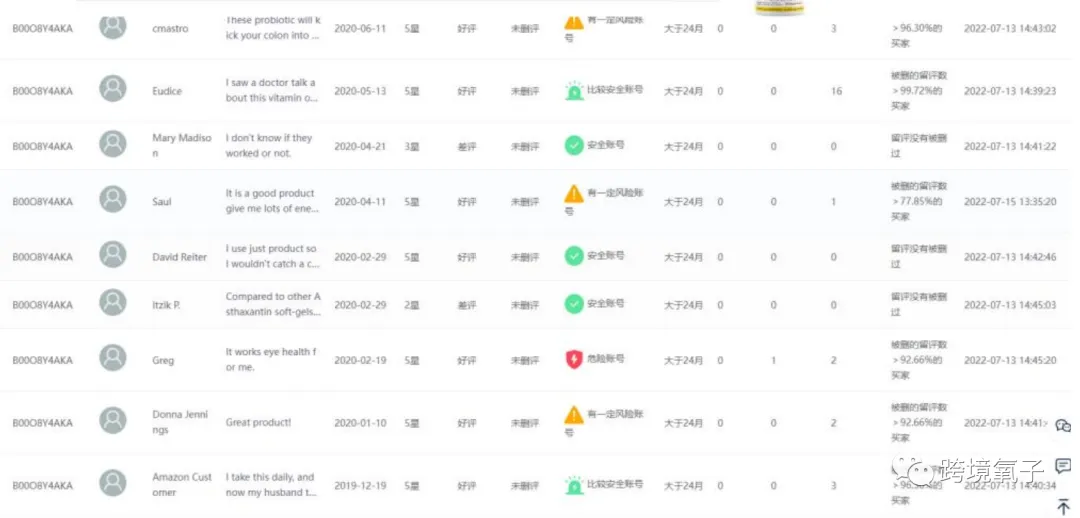
Task: Open review text 'These probiotic will kick your colon'
Action: click(273, 28)
